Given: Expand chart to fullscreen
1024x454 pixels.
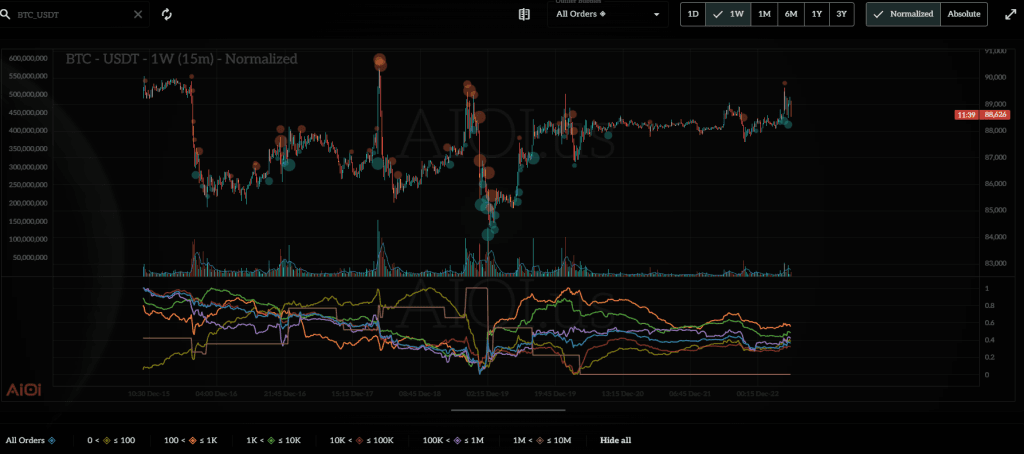Looking at the screenshot, I should [x=1006, y=14].
